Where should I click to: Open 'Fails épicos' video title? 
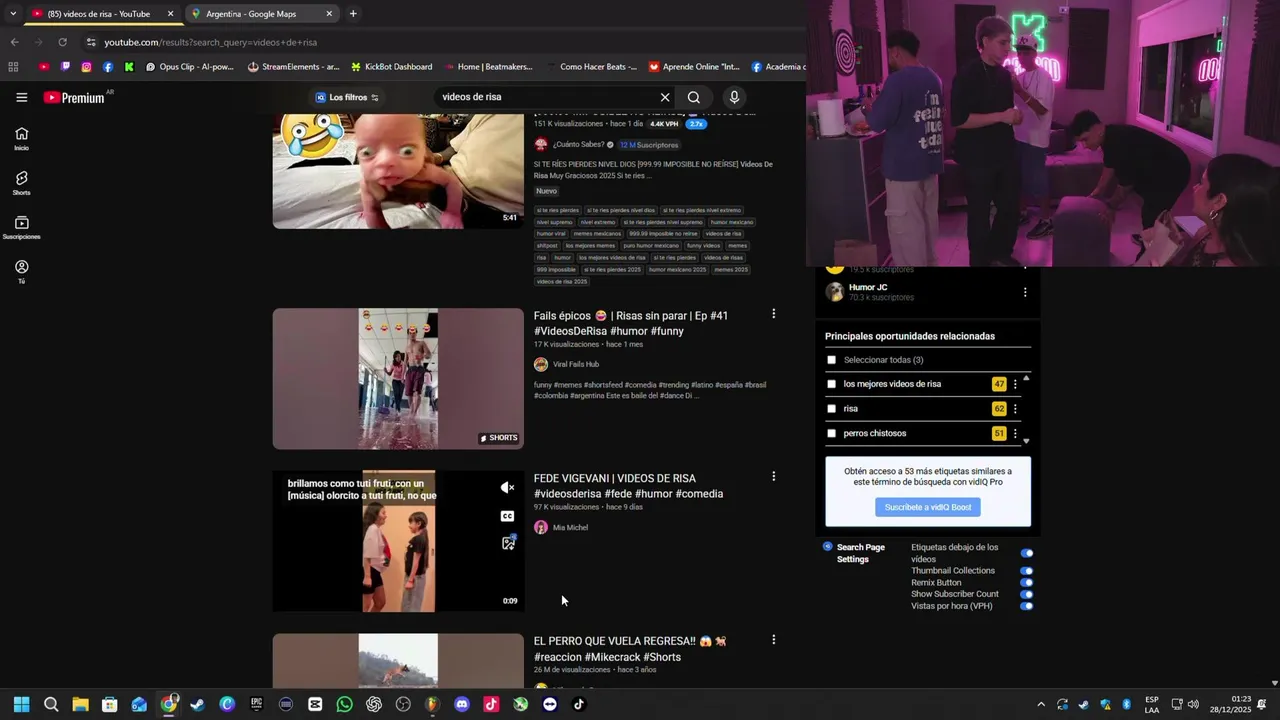tap(631, 323)
